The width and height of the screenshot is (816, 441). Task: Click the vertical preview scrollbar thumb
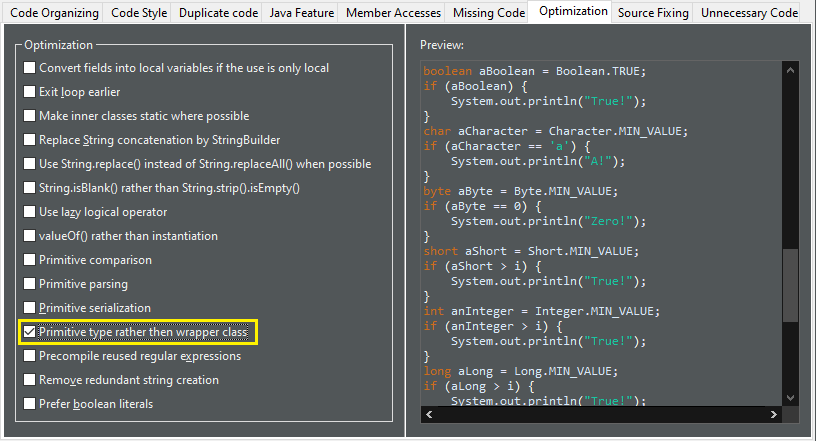[x=790, y=285]
